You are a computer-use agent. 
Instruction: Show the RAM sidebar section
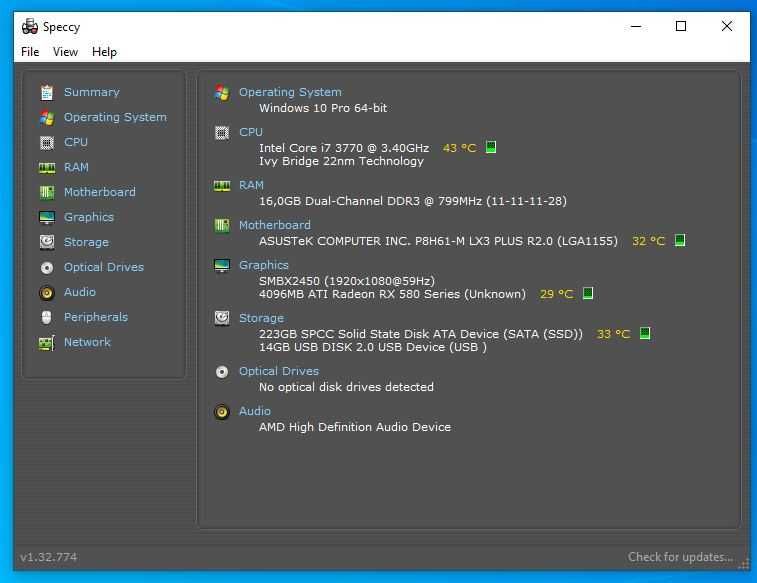pos(76,167)
